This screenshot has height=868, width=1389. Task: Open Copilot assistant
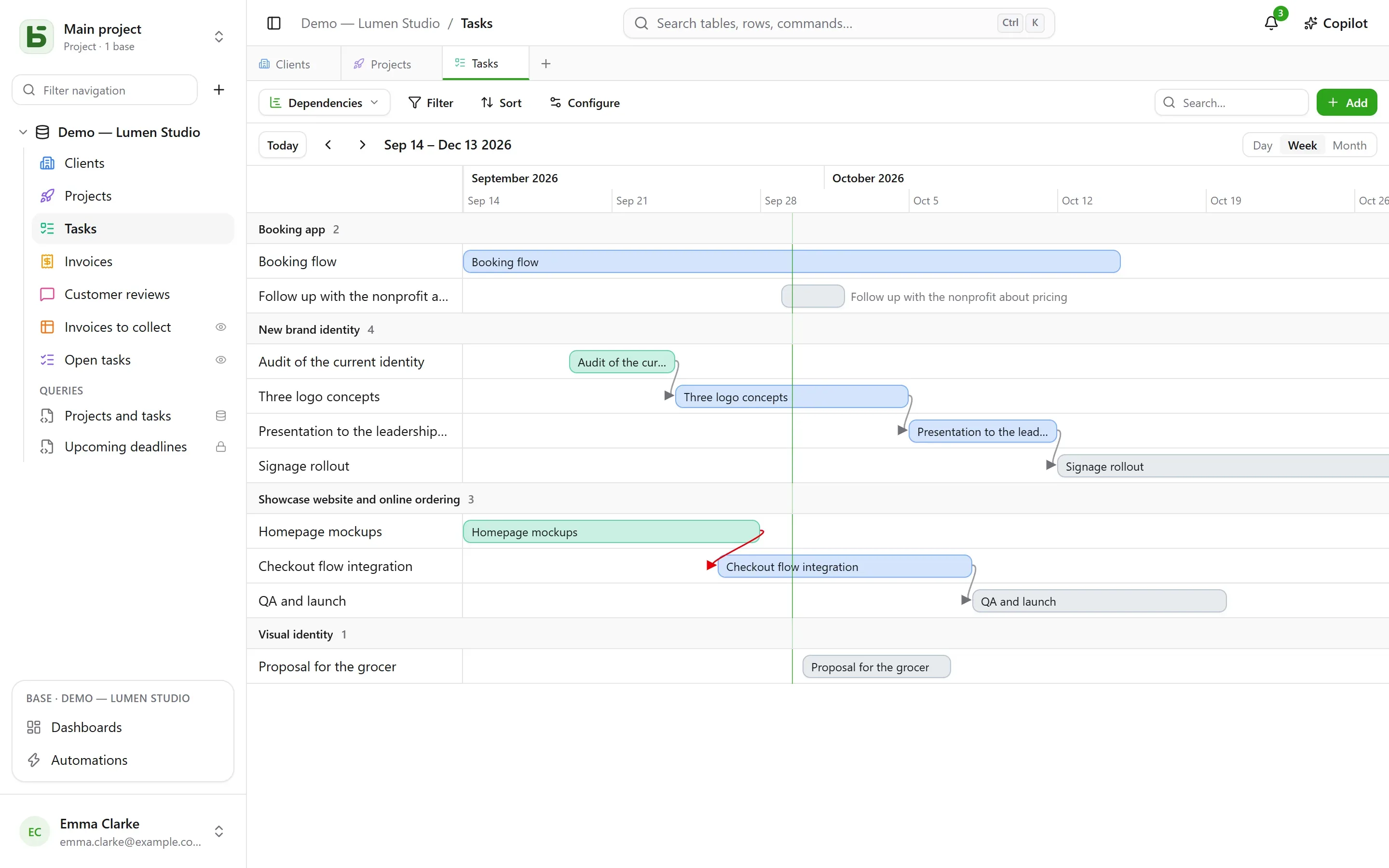[1335, 23]
